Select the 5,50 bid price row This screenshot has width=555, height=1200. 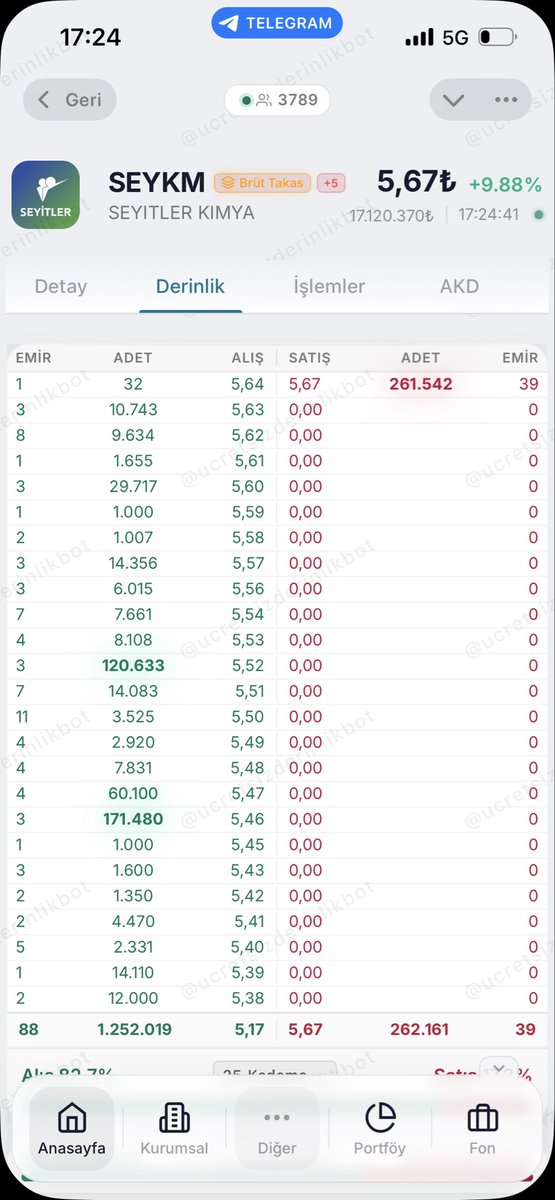click(277, 716)
